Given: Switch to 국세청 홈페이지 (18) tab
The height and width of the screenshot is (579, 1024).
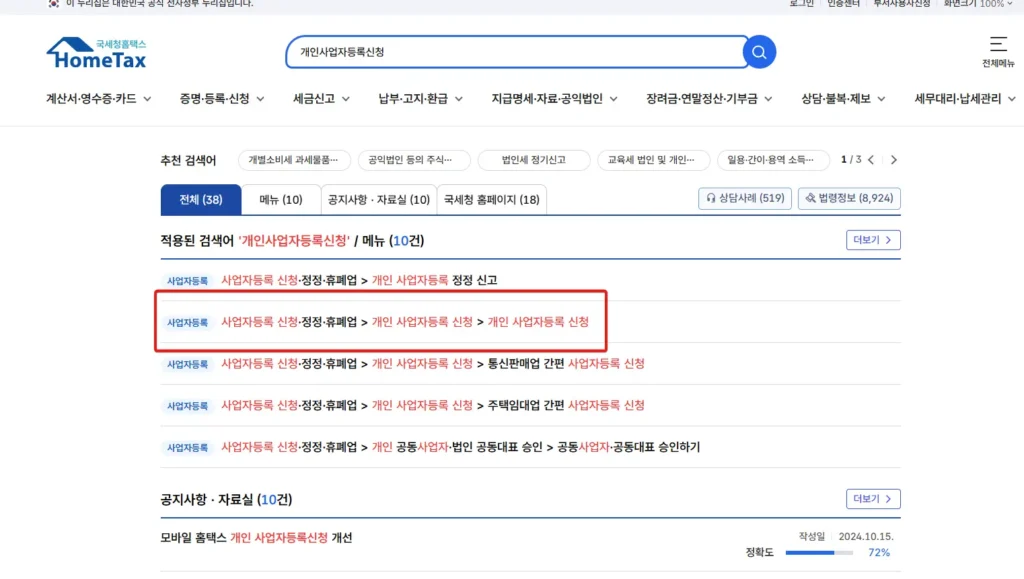Looking at the screenshot, I should coord(492,200).
